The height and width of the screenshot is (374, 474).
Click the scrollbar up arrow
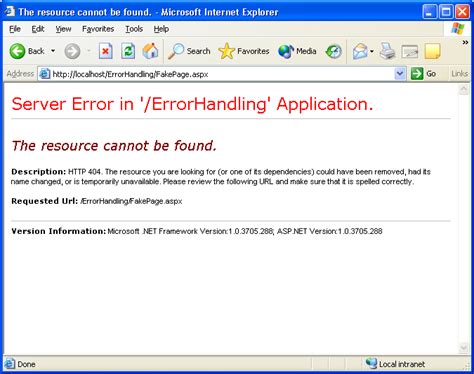[463, 89]
